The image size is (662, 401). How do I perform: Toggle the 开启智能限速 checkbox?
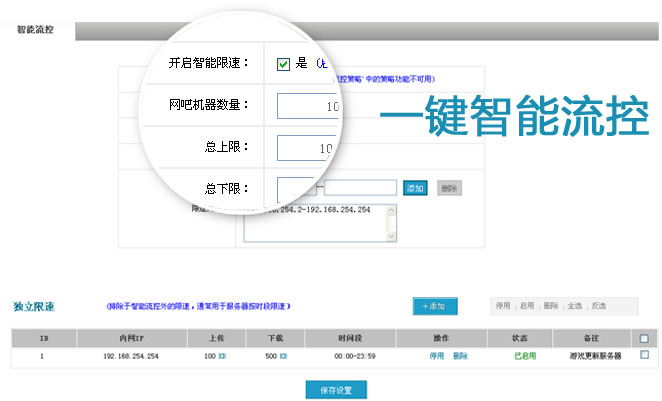point(283,64)
